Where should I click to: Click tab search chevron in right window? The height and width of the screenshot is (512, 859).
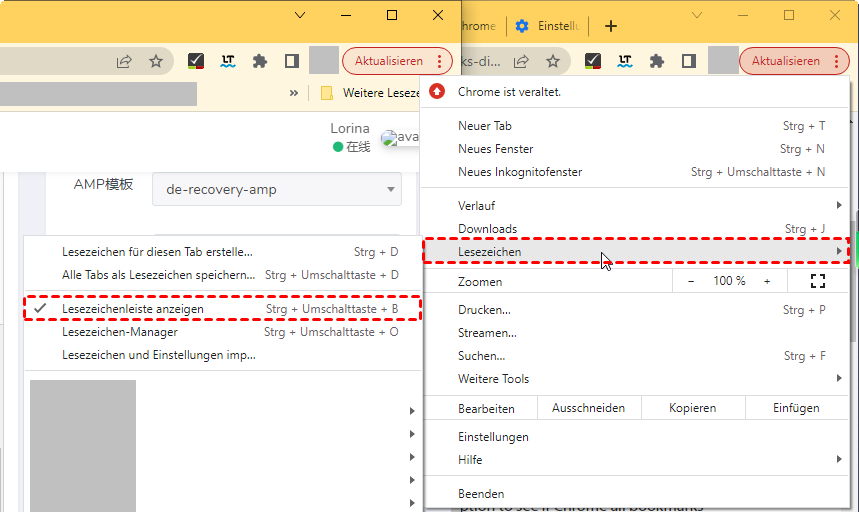pyautogui.click(x=697, y=15)
